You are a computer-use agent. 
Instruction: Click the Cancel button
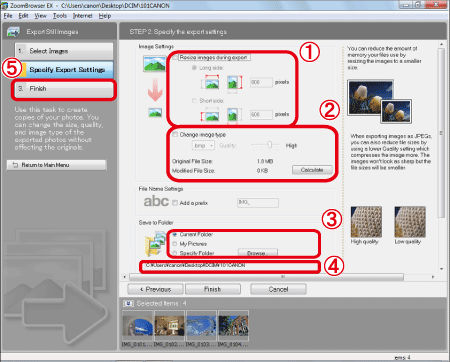[x=278, y=289]
